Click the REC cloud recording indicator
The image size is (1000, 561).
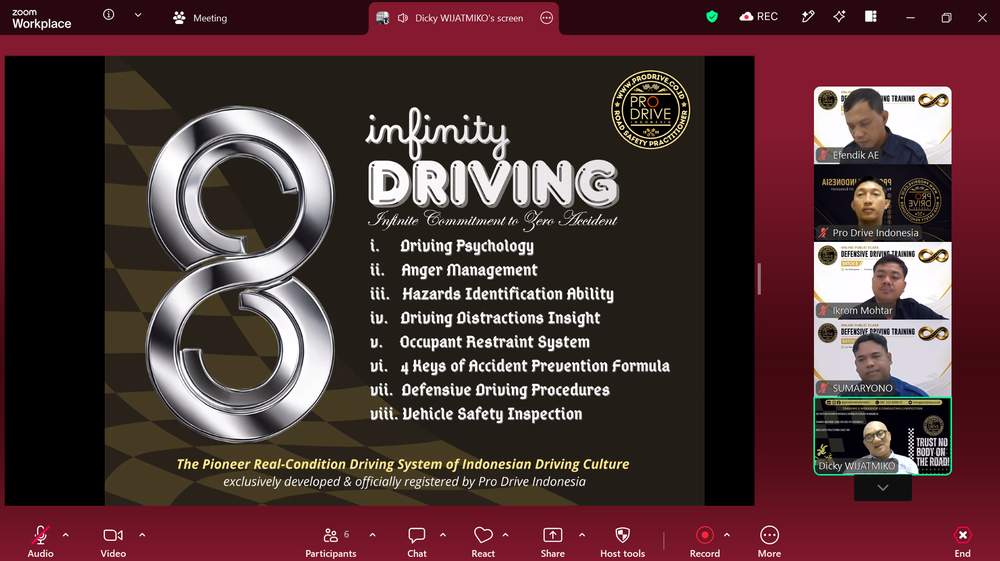pos(758,17)
